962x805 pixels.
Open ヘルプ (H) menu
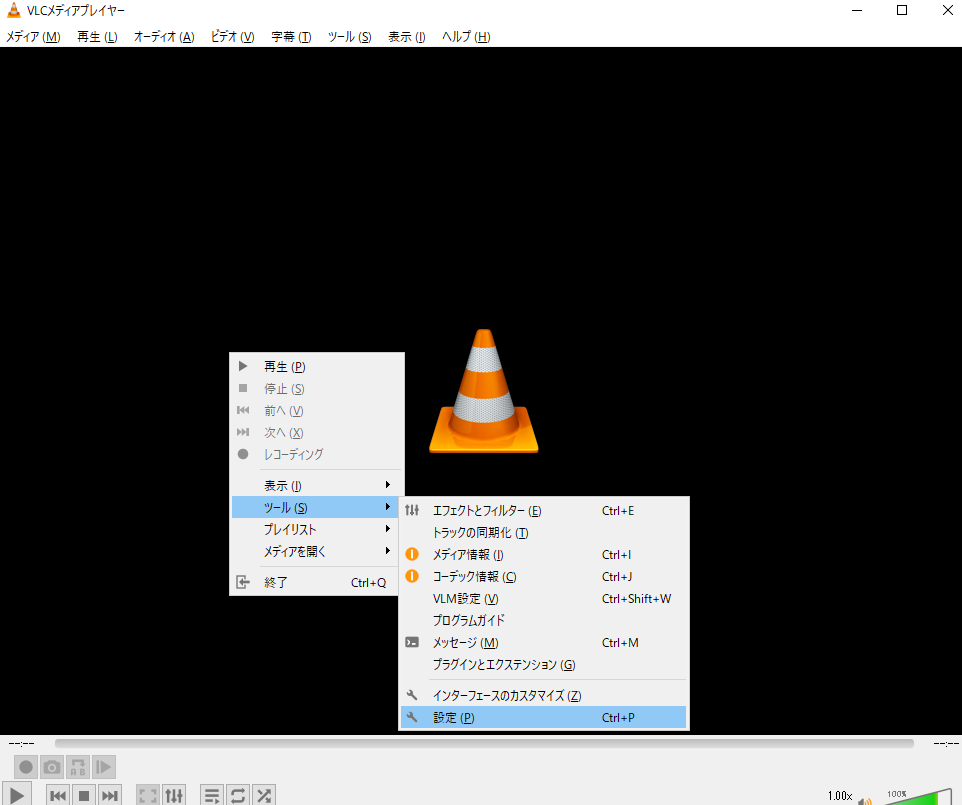coord(466,37)
